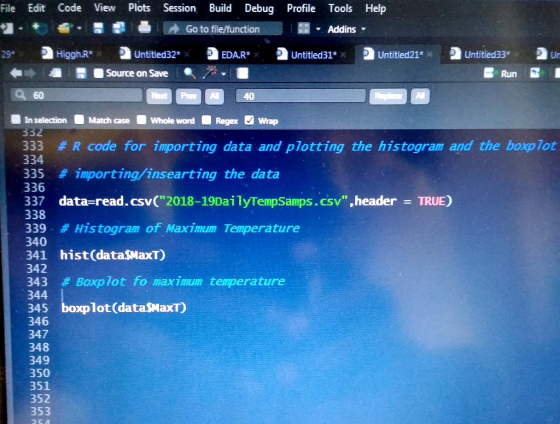This screenshot has height=424, width=560.
Task: Open the Profile menu
Action: (x=301, y=8)
